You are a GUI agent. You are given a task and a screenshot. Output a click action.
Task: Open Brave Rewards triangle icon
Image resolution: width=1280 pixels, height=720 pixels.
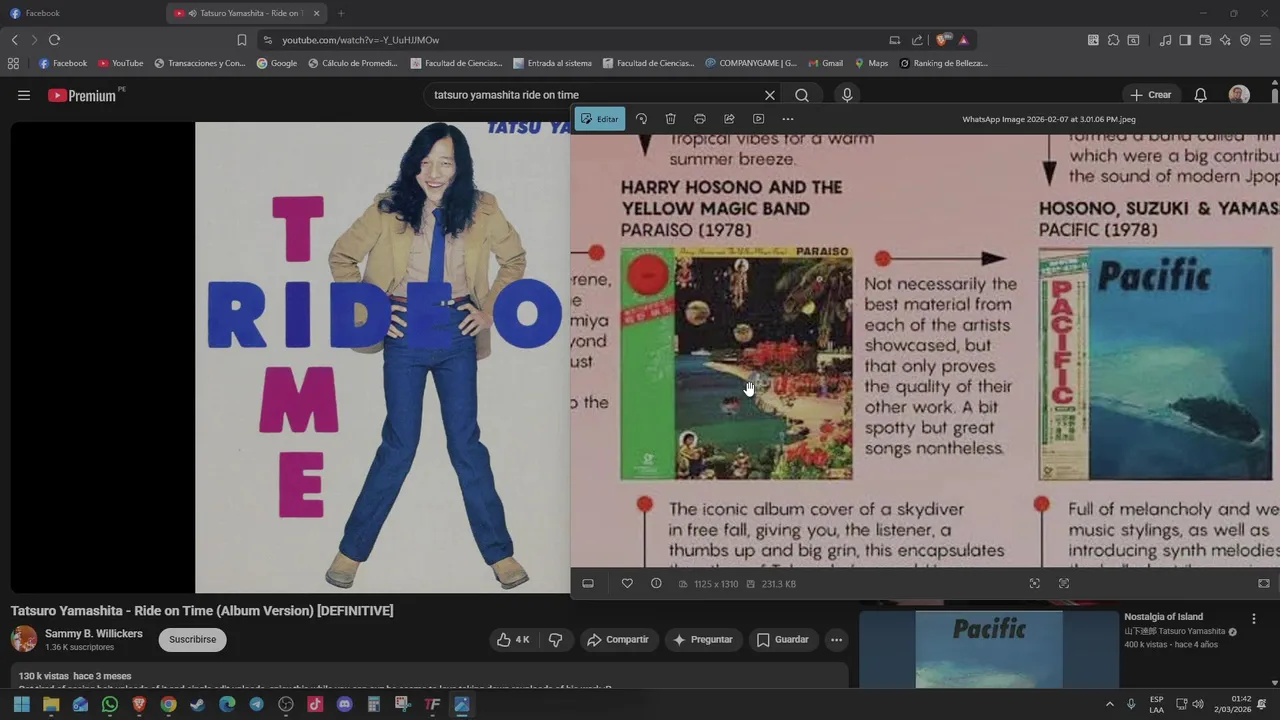point(964,40)
